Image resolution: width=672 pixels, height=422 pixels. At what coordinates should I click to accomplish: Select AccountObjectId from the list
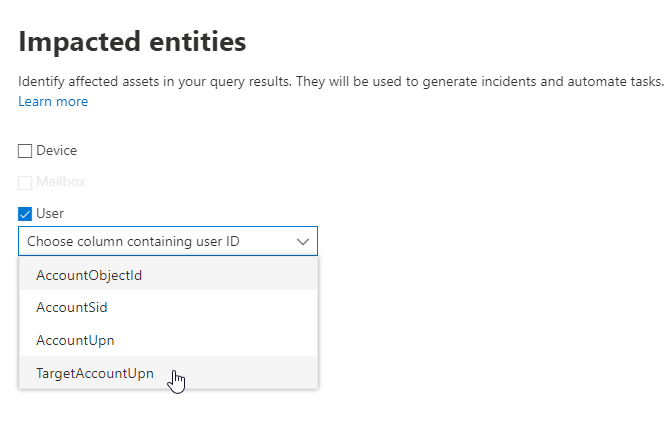point(89,275)
